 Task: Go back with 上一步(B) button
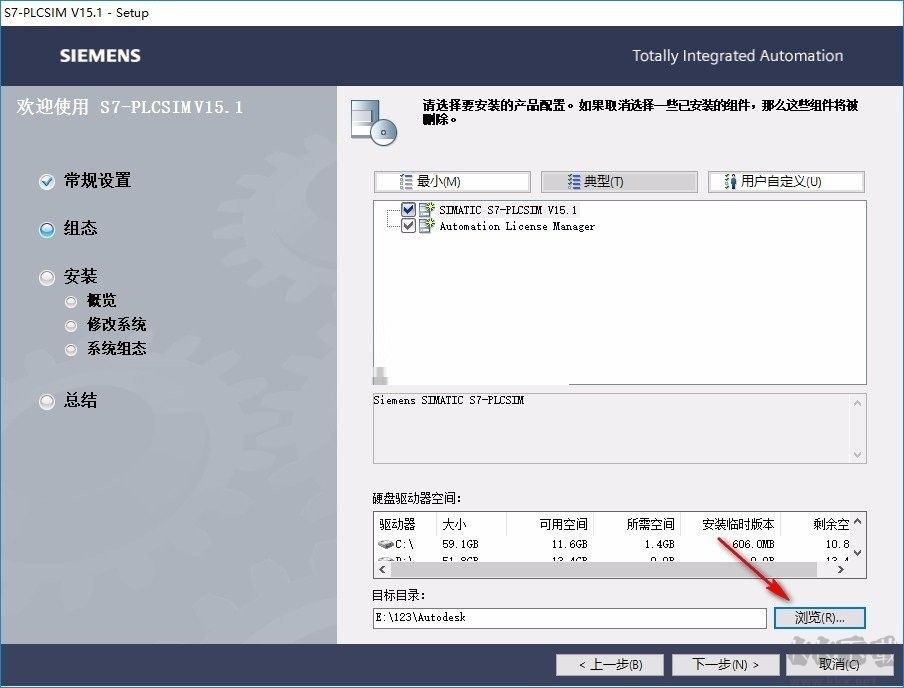pos(610,665)
